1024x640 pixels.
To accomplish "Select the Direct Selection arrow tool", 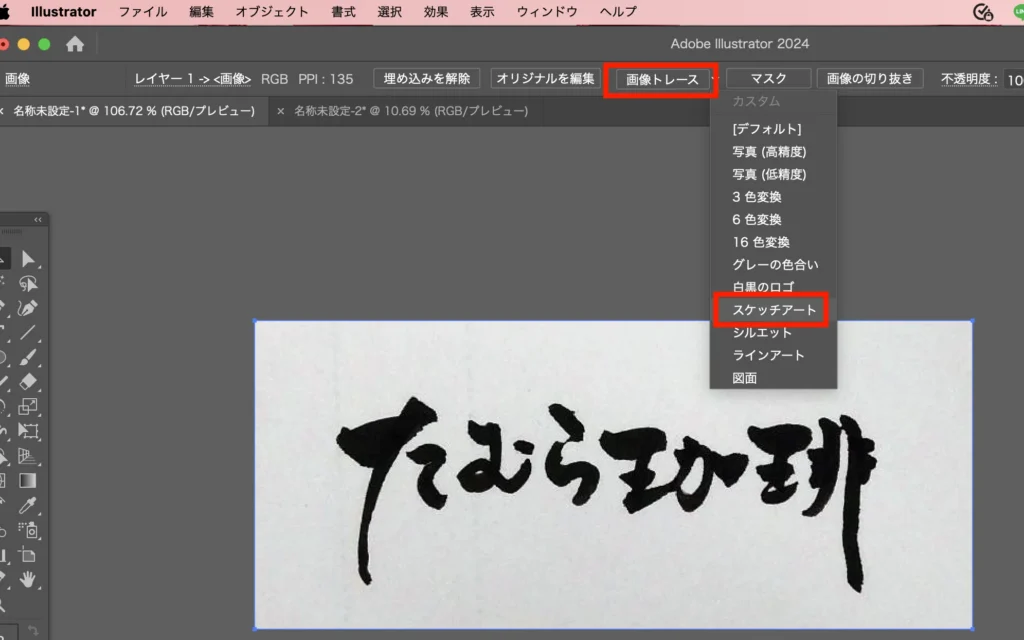I will (x=28, y=258).
